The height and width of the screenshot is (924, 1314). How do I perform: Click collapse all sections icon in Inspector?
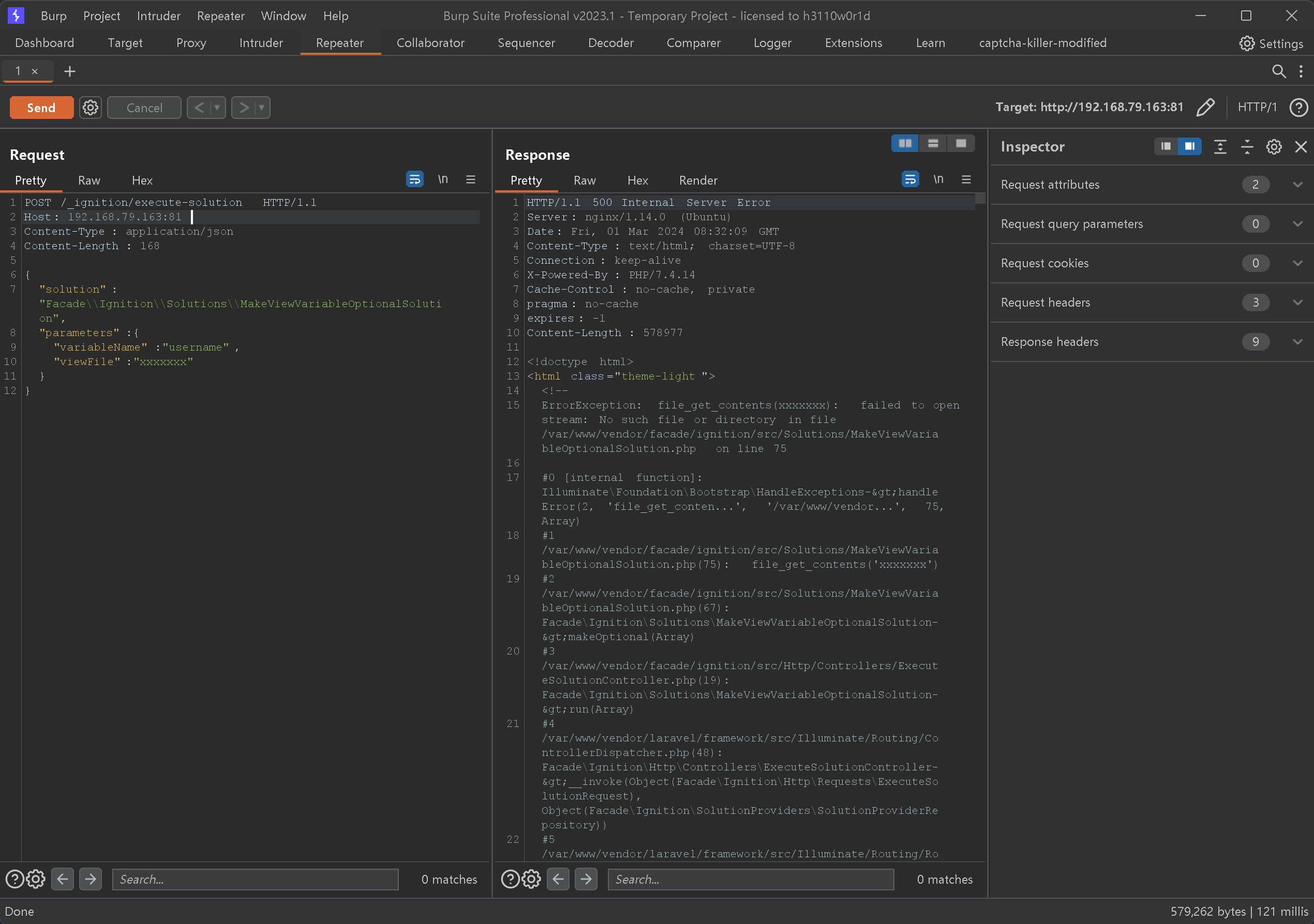click(x=1247, y=147)
